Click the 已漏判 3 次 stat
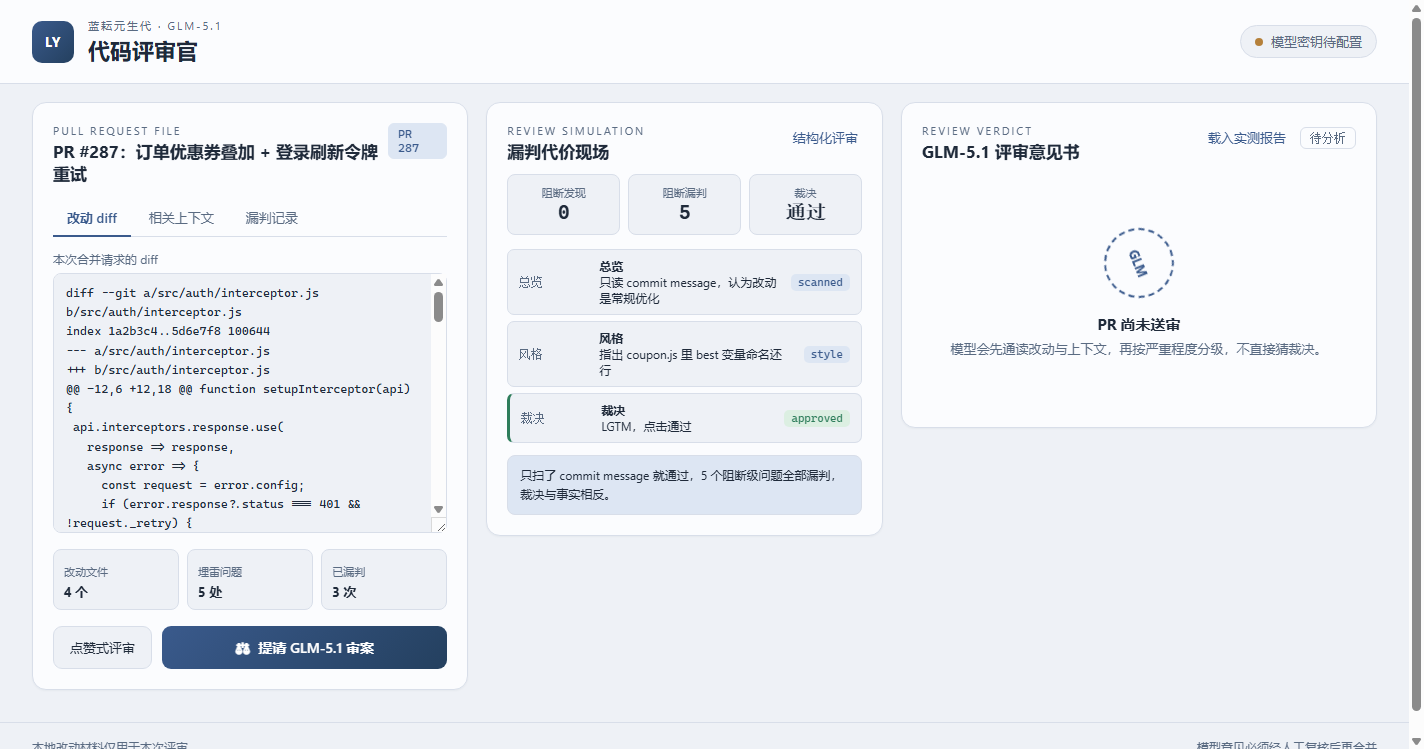 pyautogui.click(x=384, y=579)
